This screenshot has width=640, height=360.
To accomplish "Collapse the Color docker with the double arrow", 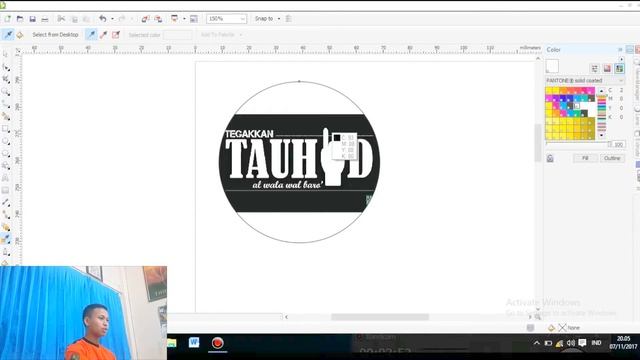I will 620,49.
